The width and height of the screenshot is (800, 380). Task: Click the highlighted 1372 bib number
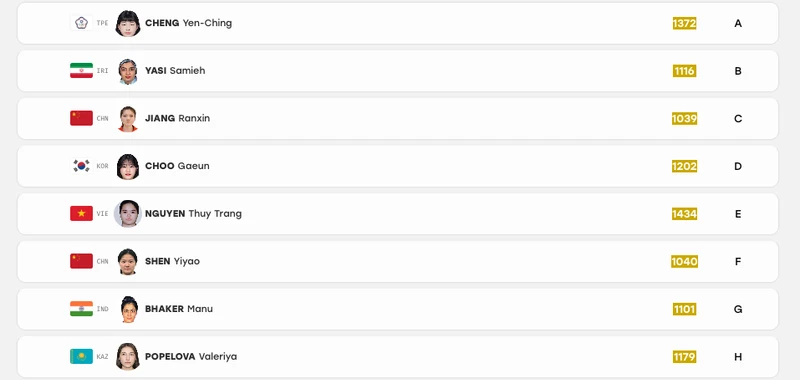click(x=684, y=23)
